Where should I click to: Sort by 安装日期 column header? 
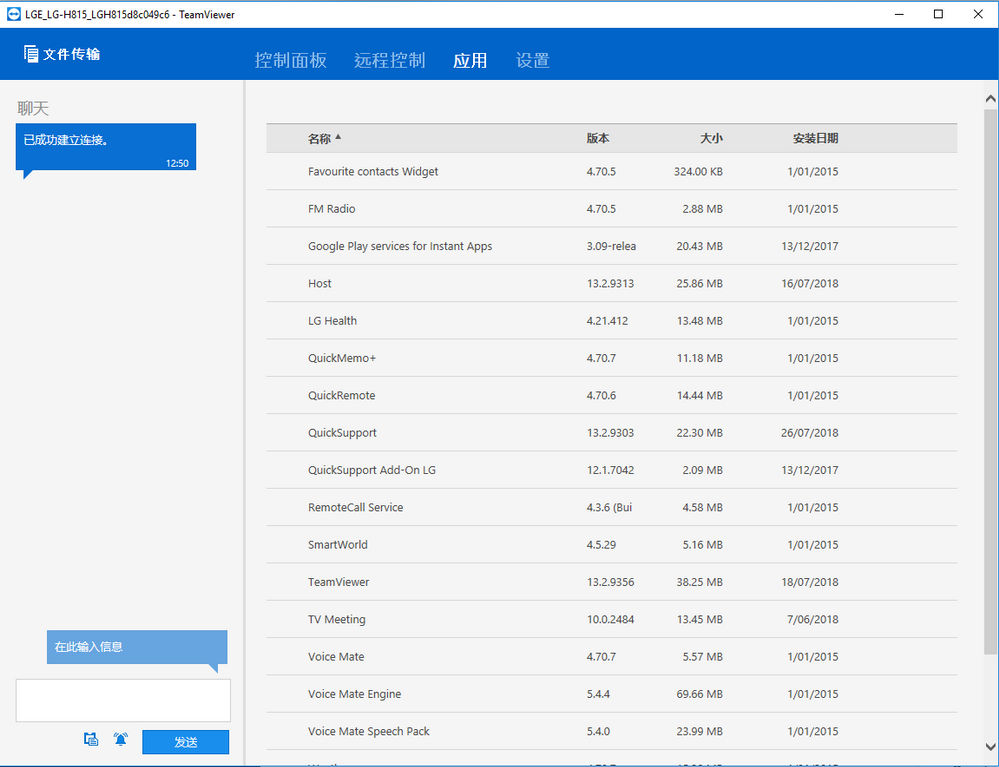pos(816,138)
